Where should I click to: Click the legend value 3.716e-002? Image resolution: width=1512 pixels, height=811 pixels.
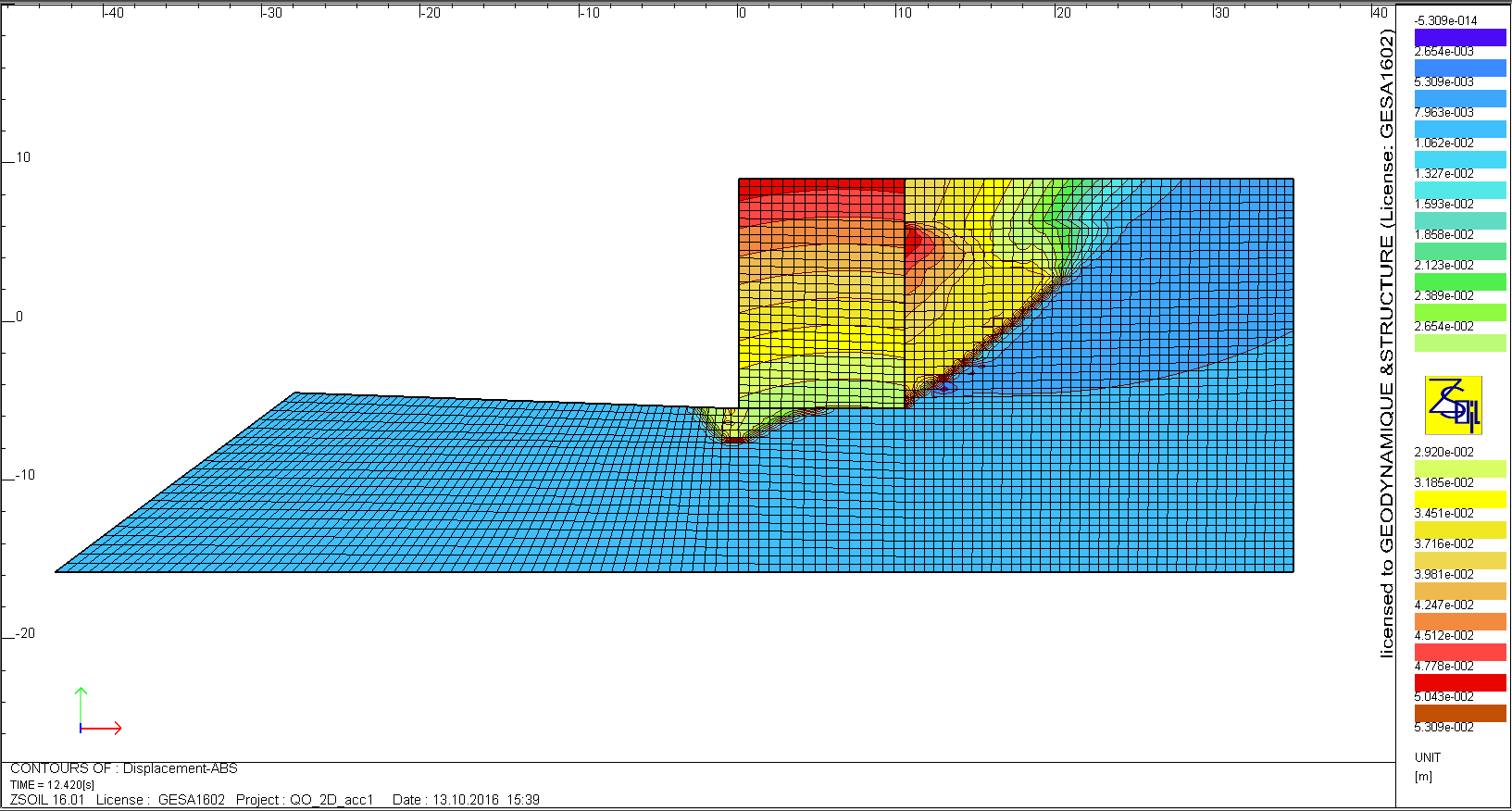click(x=1444, y=543)
